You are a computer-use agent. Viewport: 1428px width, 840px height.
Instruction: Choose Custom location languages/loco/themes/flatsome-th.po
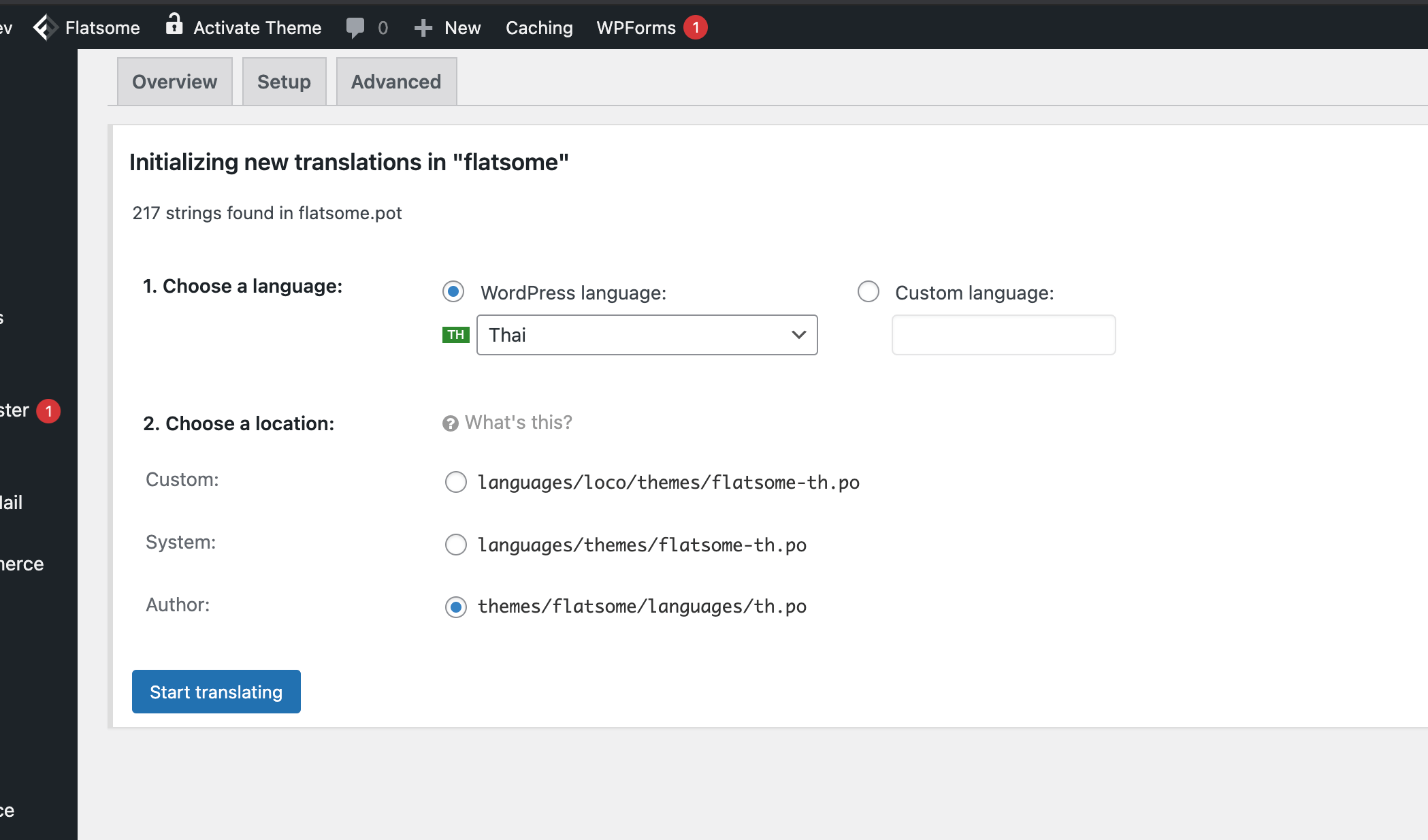(x=456, y=482)
